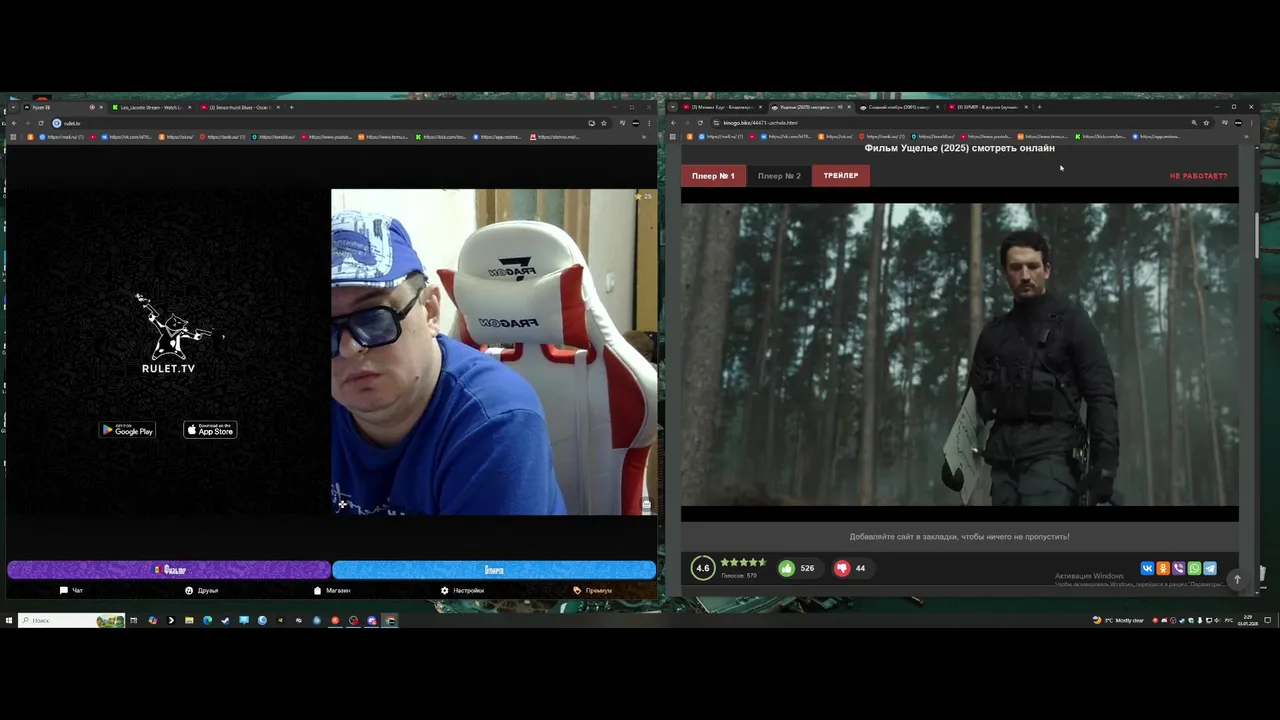Image resolution: width=1280 pixels, height=720 pixels.
Task: Share the film via Odnoklassniki icon
Action: point(1163,568)
